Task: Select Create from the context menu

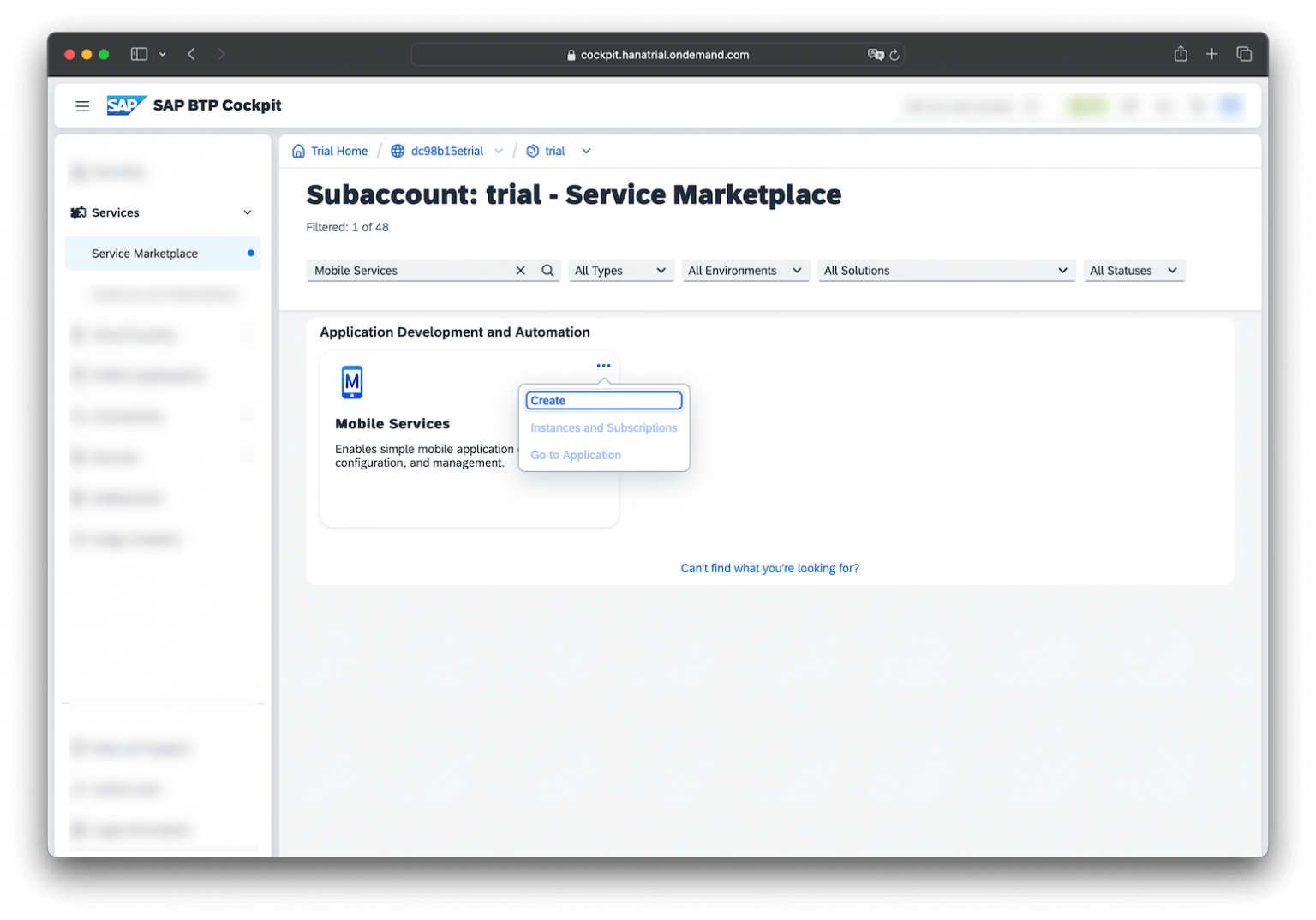Action: pos(603,400)
